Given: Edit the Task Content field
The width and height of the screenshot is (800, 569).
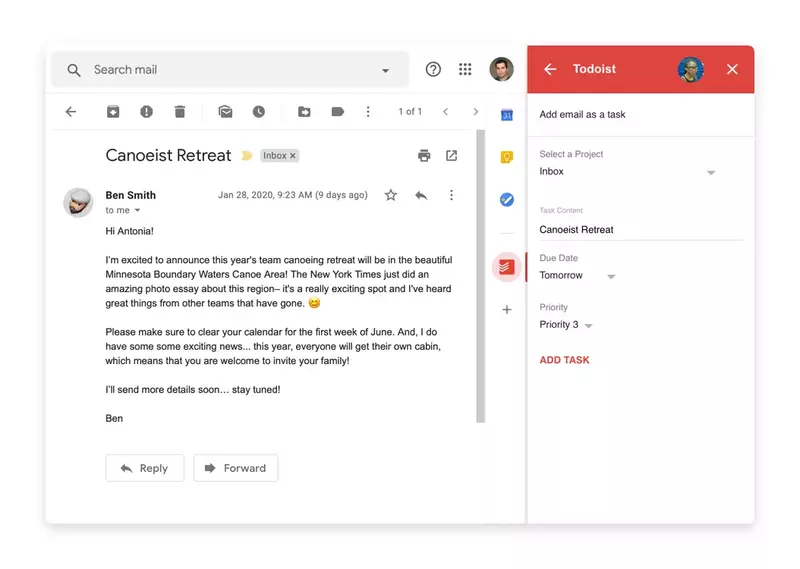Looking at the screenshot, I should point(641,230).
